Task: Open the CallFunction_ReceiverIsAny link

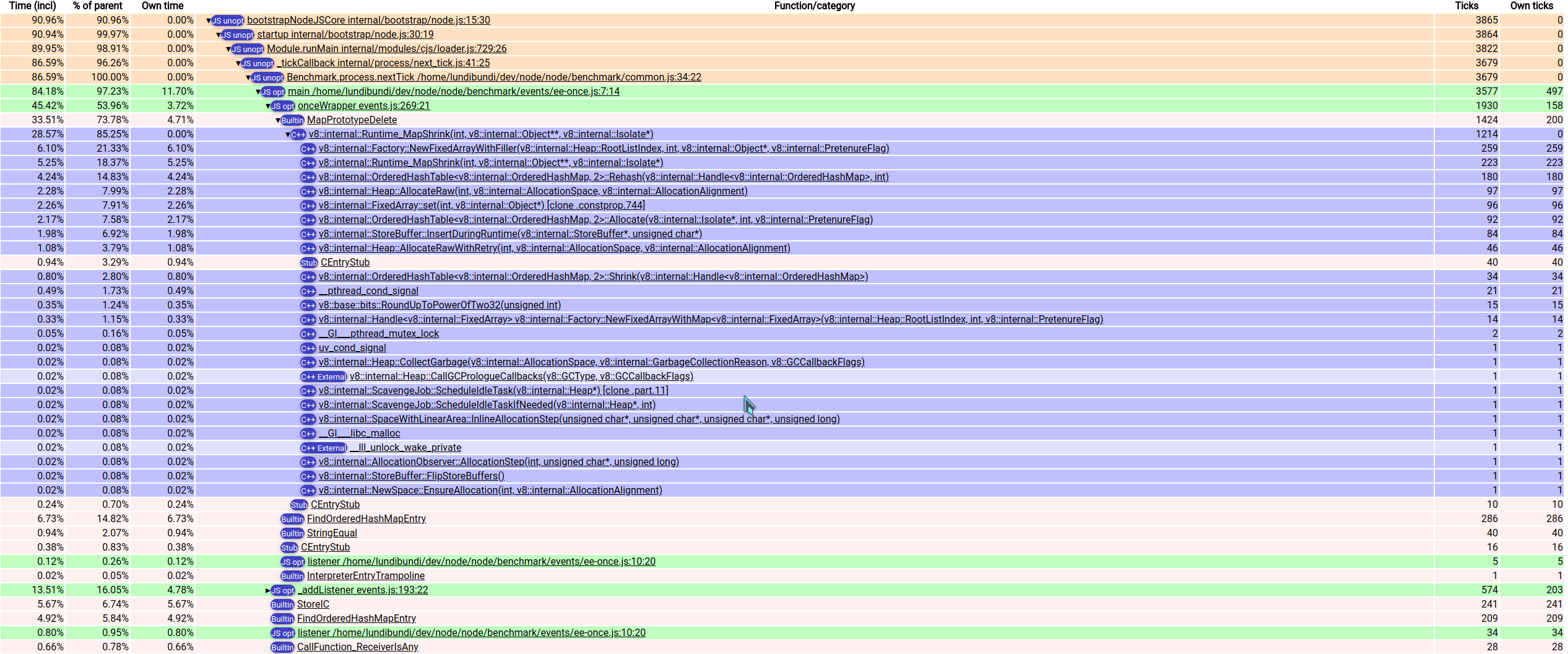Action: tap(357, 647)
